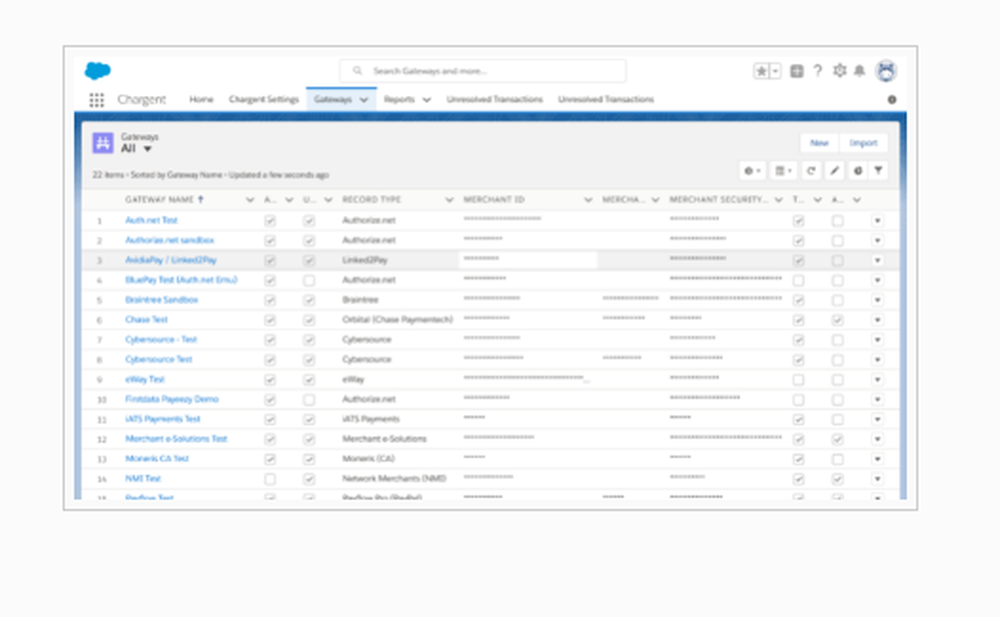The height and width of the screenshot is (617, 1000).
Task: Click the magnifier icon in search box
Action: coord(357,71)
